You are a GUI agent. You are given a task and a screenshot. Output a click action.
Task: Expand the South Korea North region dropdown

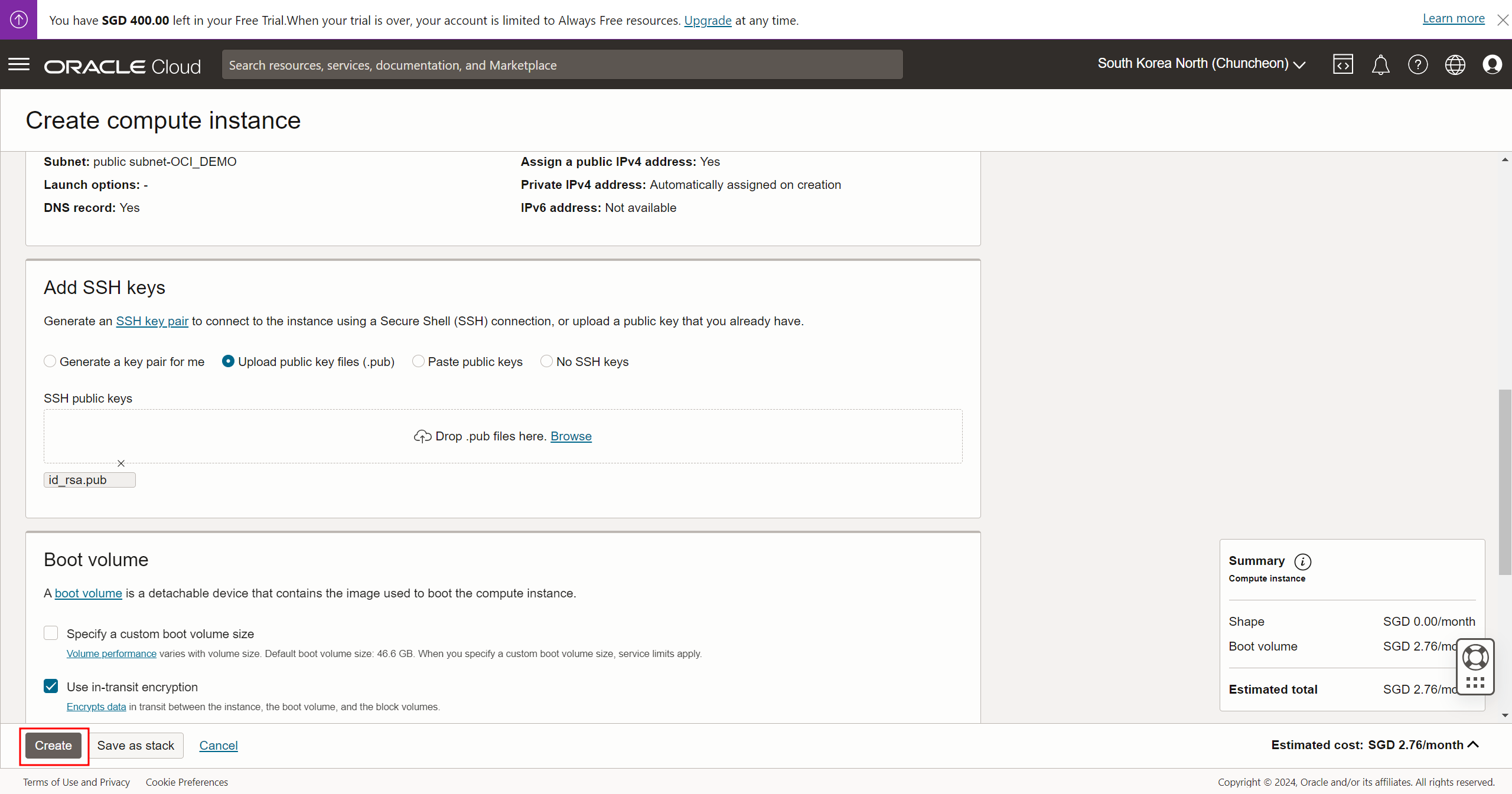pyautogui.click(x=1201, y=64)
